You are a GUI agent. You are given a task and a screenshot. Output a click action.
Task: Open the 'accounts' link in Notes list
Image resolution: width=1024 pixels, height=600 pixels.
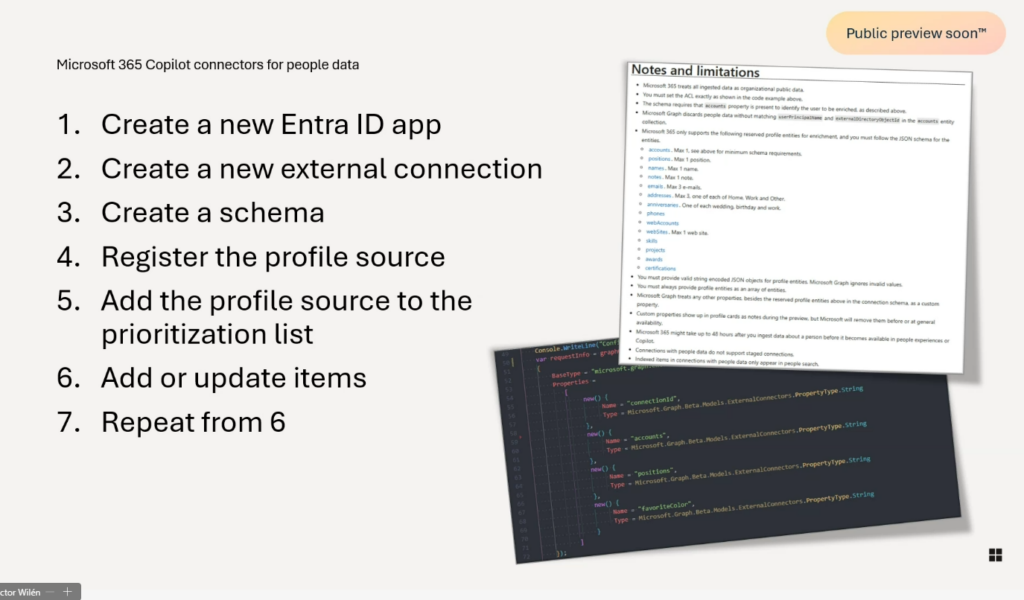[x=659, y=150]
